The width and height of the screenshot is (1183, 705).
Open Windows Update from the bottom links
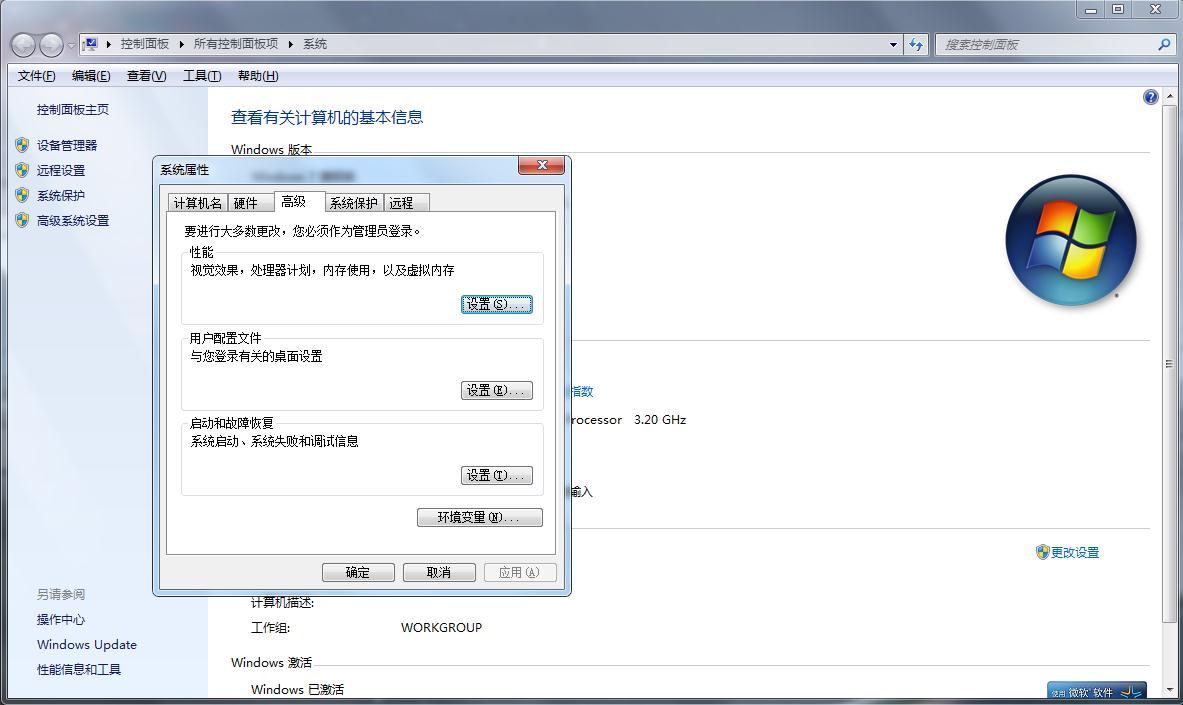click(86, 645)
